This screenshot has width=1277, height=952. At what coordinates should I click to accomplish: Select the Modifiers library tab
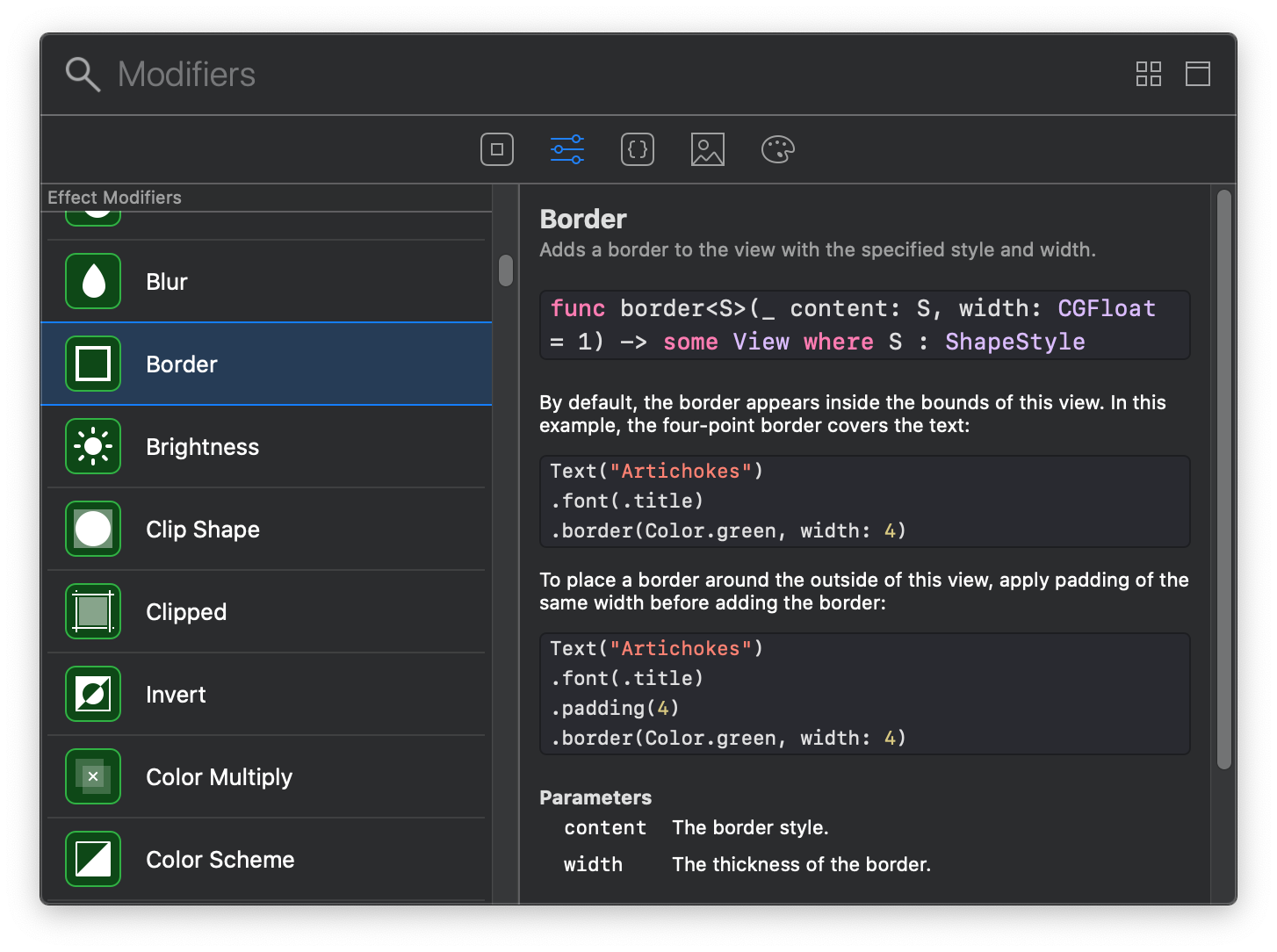[x=567, y=149]
